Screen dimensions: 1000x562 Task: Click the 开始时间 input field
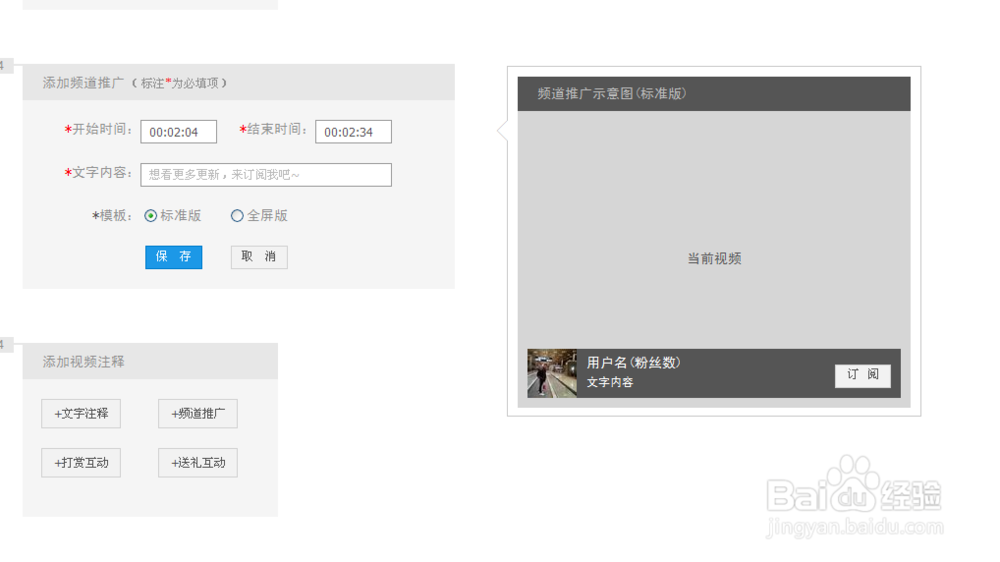coord(179,132)
